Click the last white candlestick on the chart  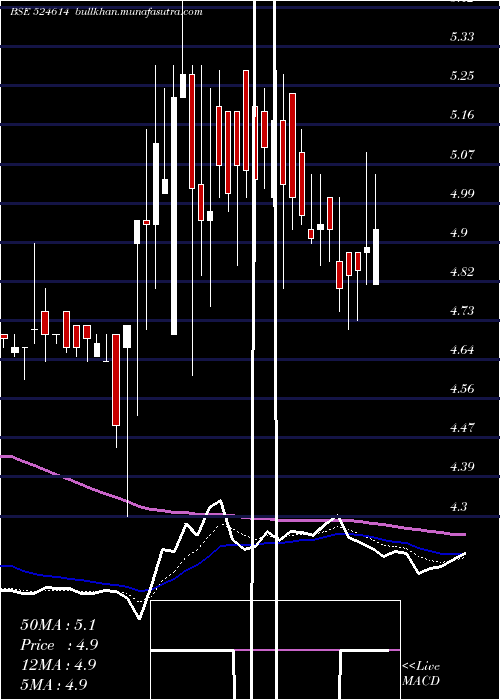pos(376,257)
